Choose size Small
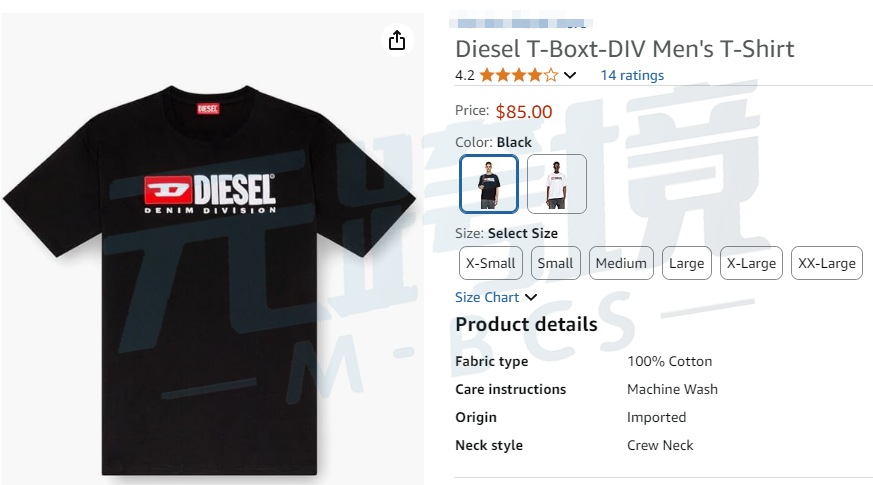This screenshot has height=485, width=873. (x=555, y=263)
